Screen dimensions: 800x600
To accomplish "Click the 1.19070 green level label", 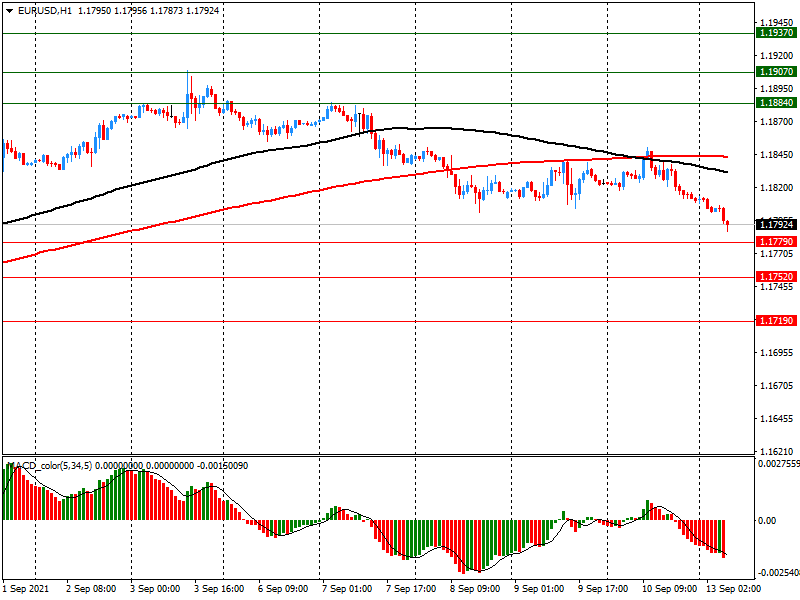I will (777, 72).
